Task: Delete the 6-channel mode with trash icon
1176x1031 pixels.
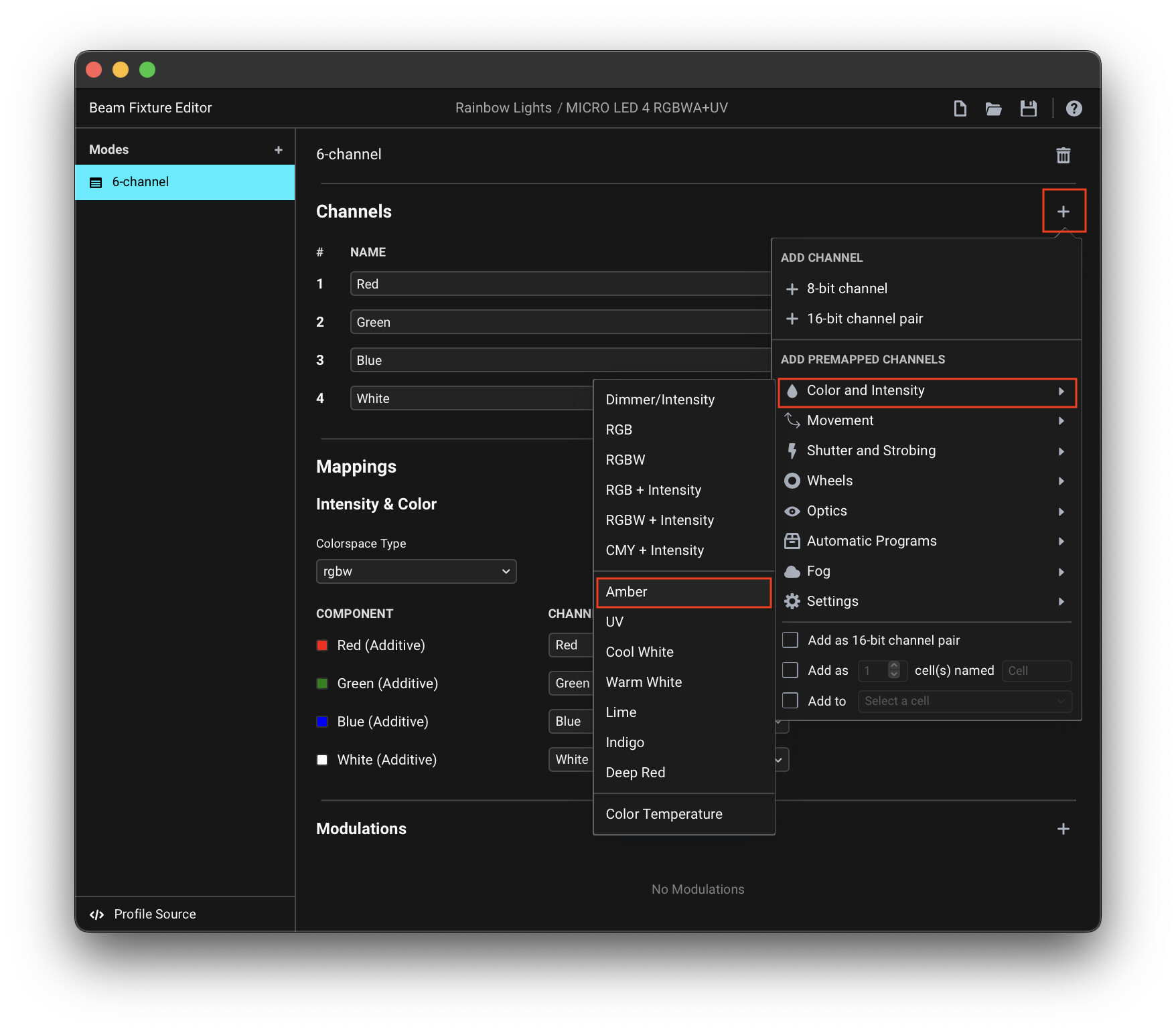Action: (1063, 155)
